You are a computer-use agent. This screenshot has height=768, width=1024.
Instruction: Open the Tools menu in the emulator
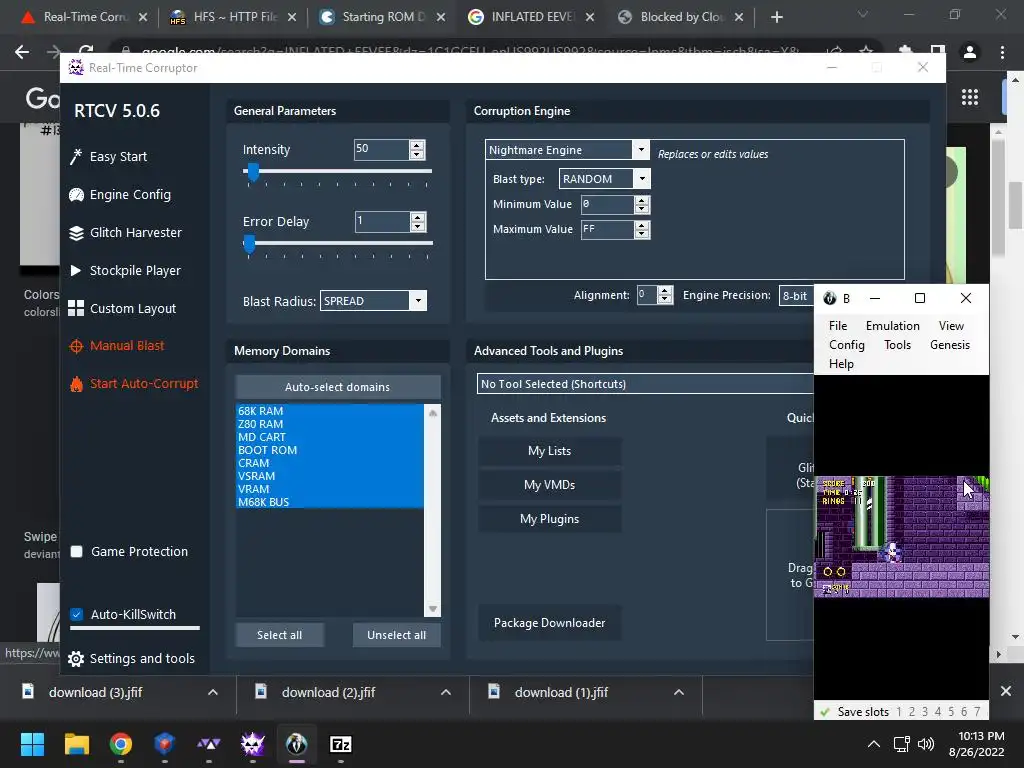[x=897, y=345]
